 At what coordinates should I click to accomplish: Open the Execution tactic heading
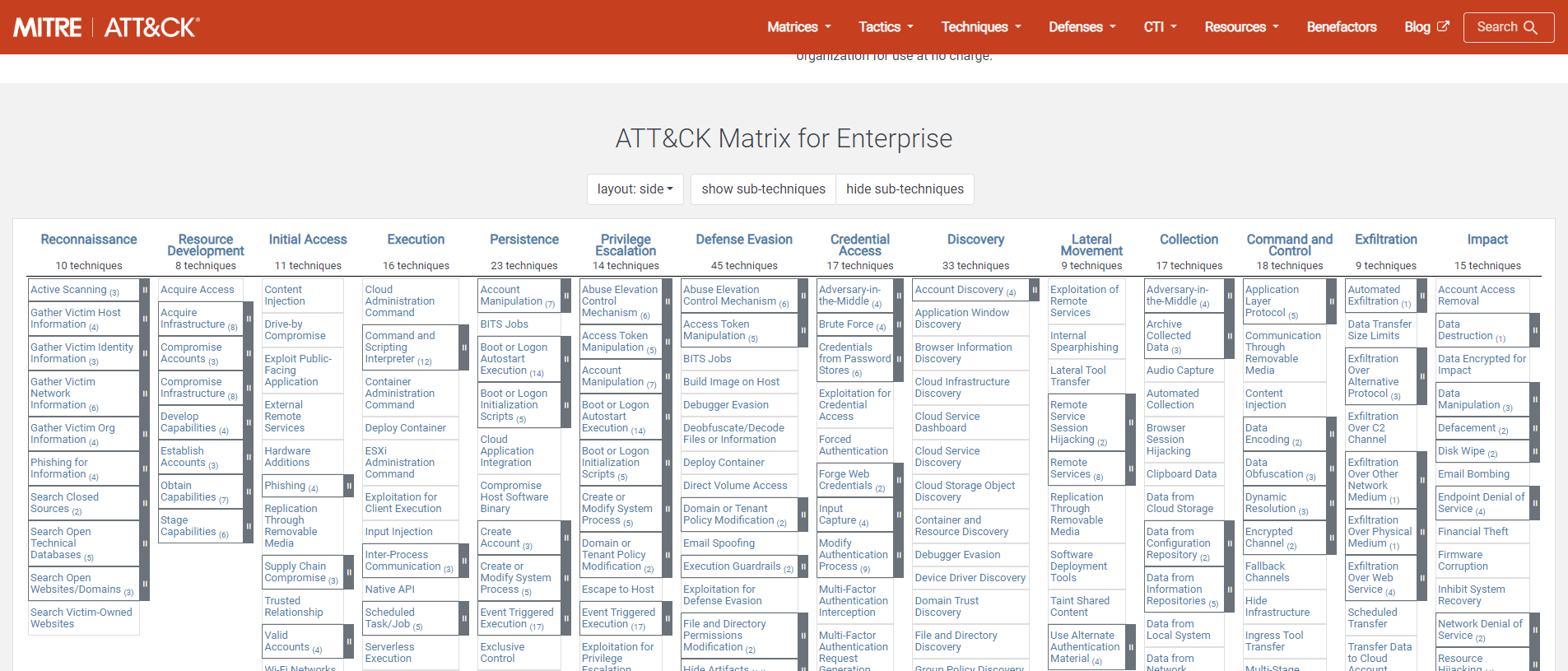(416, 240)
